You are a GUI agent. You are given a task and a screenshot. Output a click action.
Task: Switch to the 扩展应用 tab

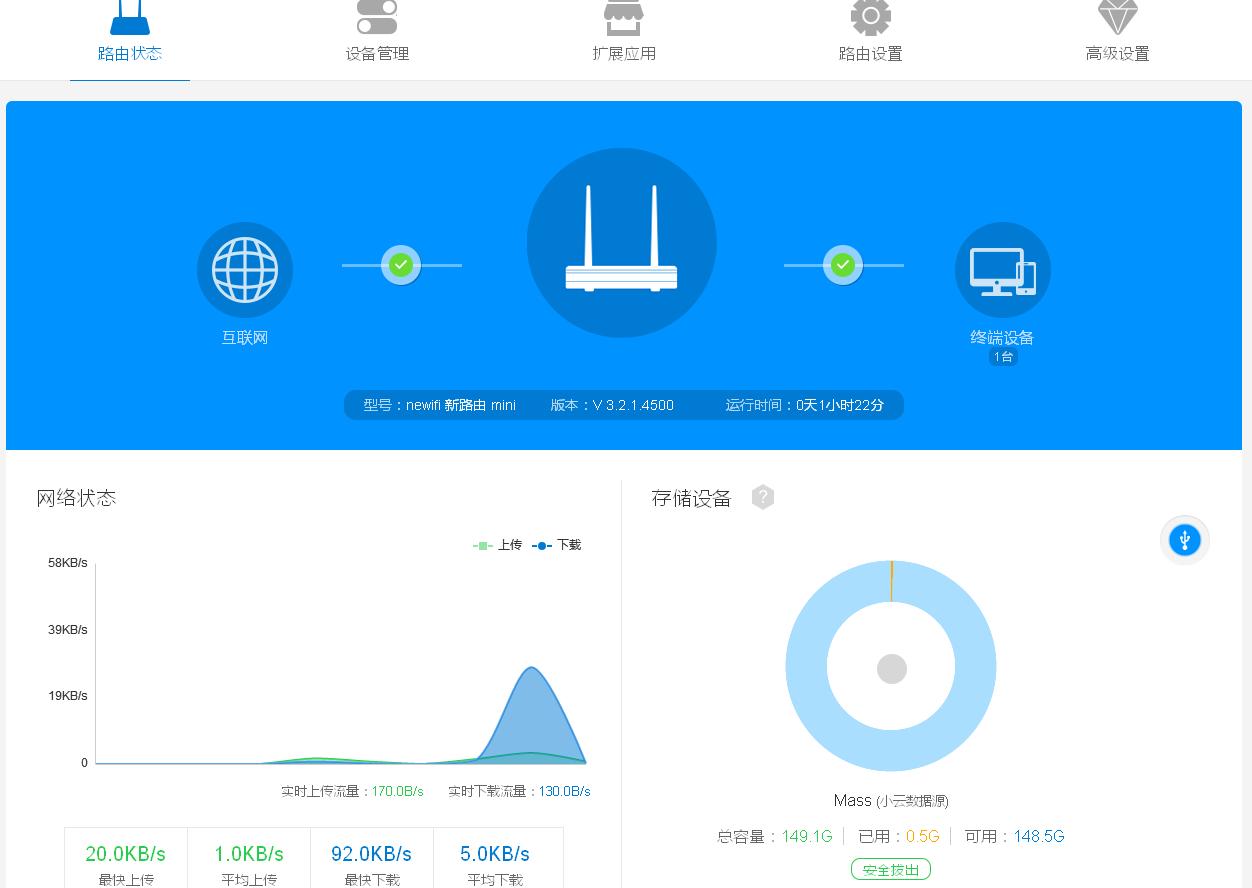623,54
